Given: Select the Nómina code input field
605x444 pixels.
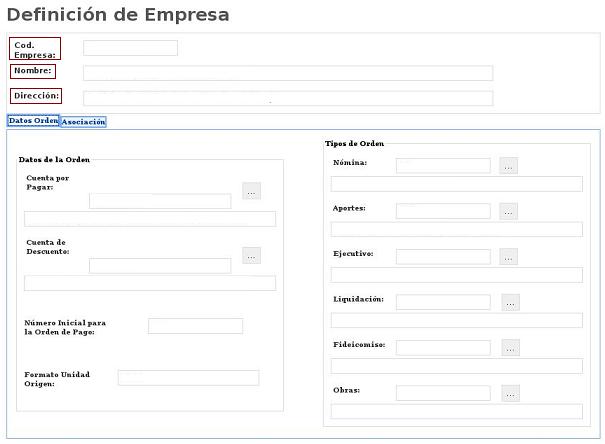Looking at the screenshot, I should pyautogui.click(x=443, y=166).
